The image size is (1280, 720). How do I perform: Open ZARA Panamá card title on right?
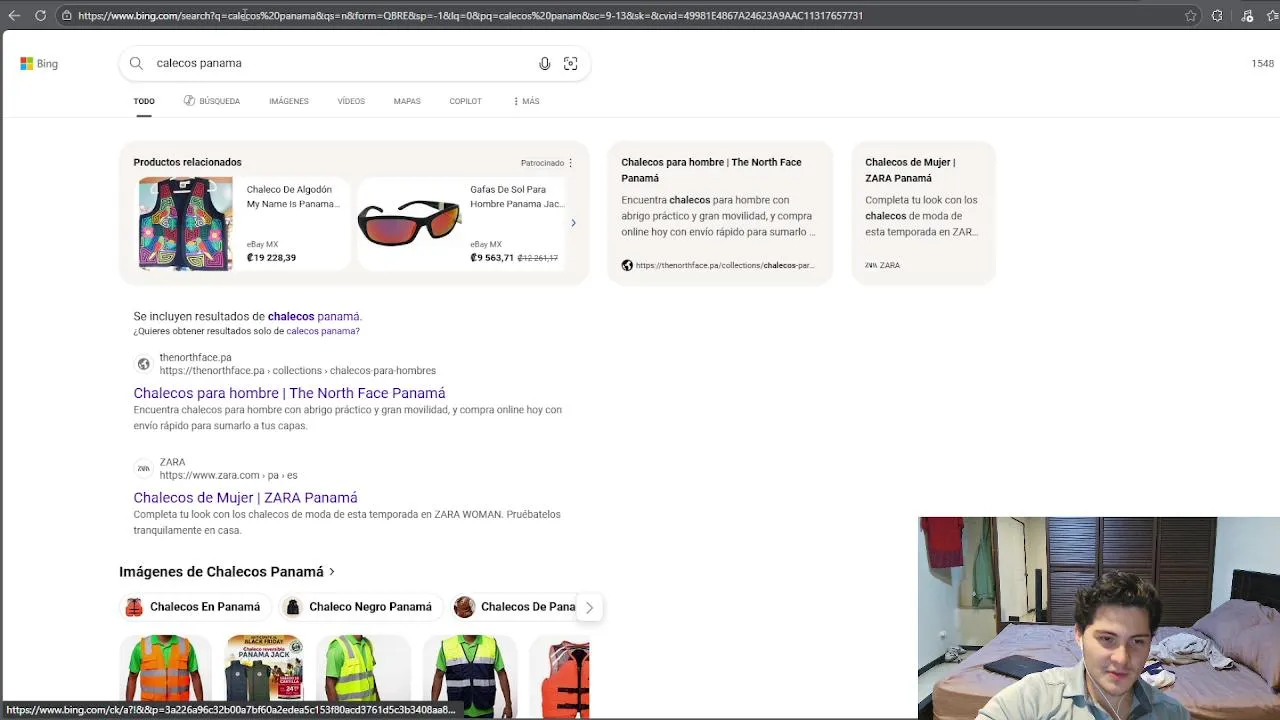(x=910, y=170)
